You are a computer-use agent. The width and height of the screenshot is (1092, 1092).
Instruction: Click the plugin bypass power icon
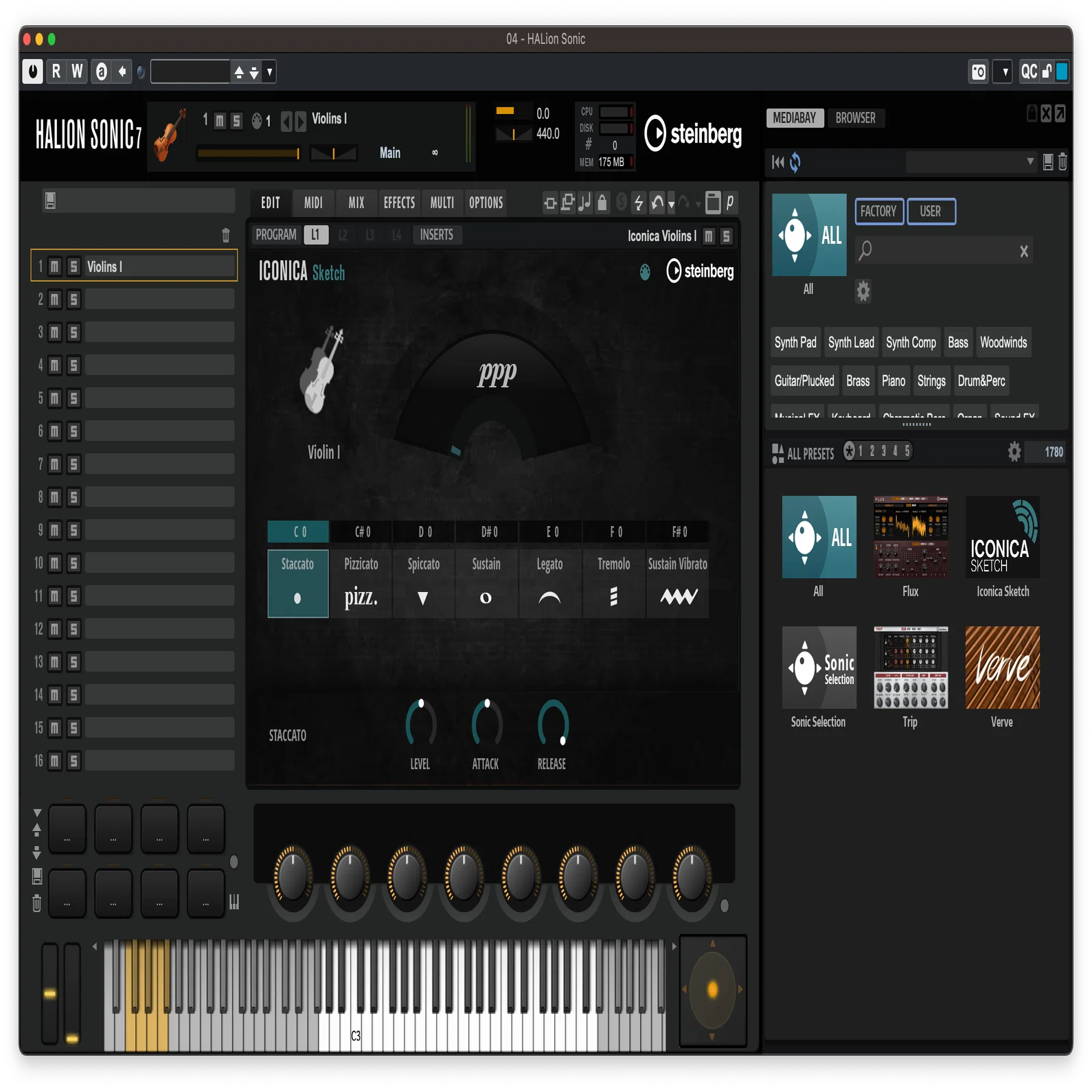coord(32,71)
